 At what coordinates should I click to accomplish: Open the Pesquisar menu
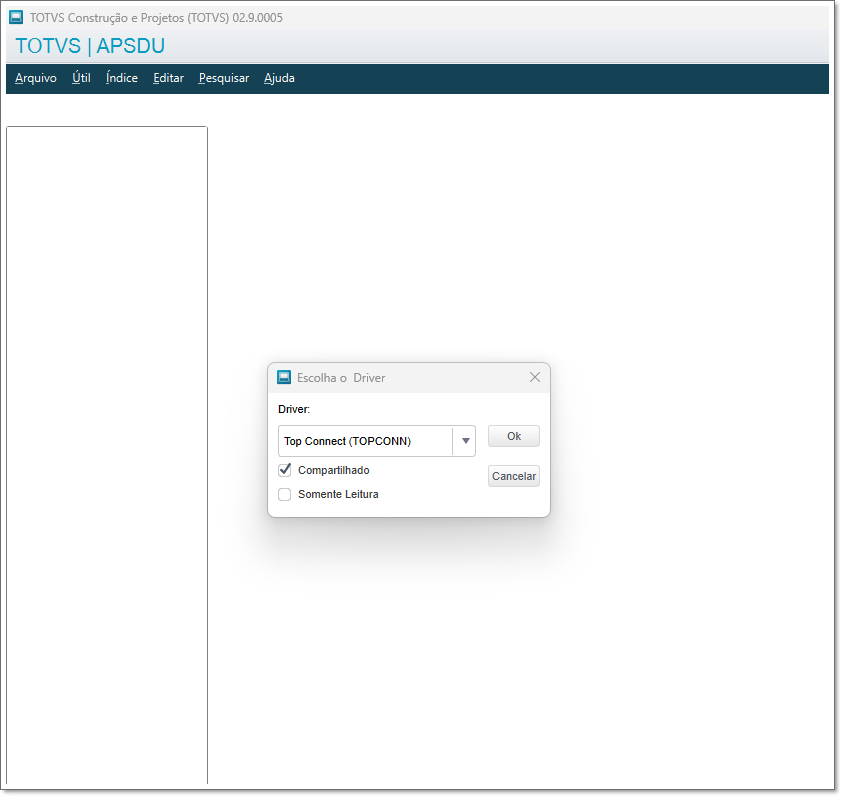point(224,78)
